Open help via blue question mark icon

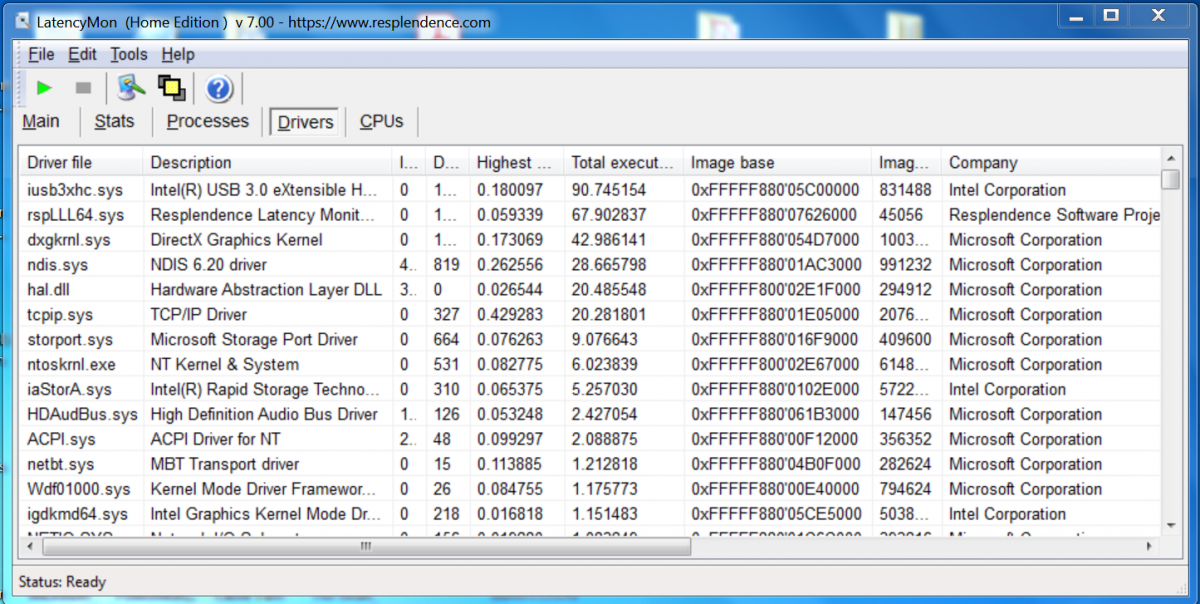point(219,89)
